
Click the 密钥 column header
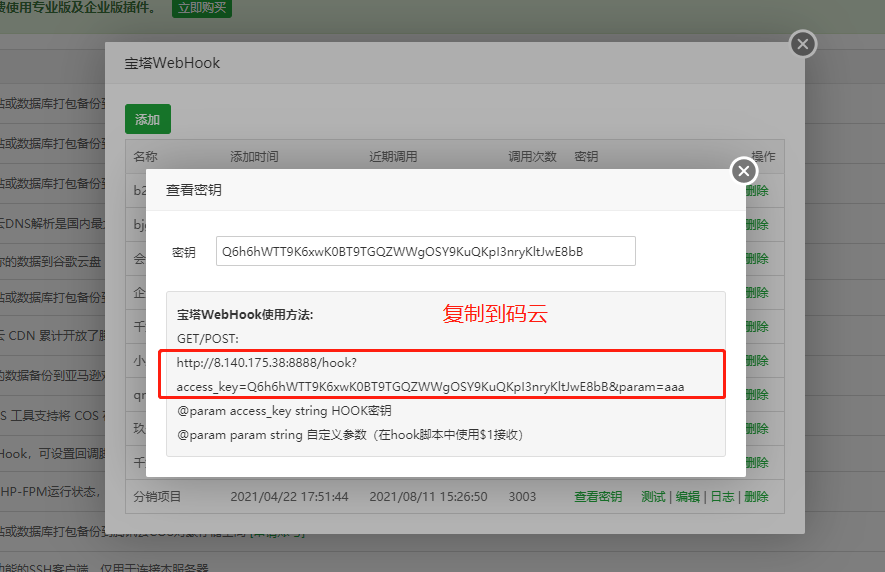coord(586,156)
